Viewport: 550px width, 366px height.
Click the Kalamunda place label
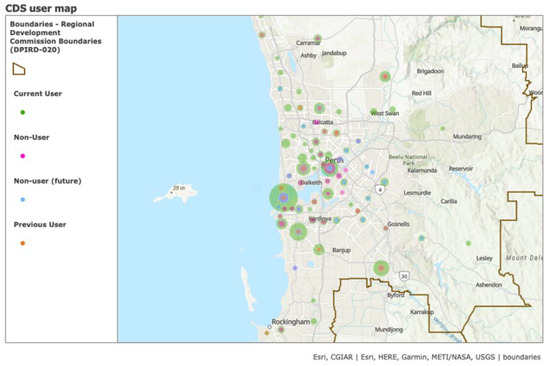422,170
